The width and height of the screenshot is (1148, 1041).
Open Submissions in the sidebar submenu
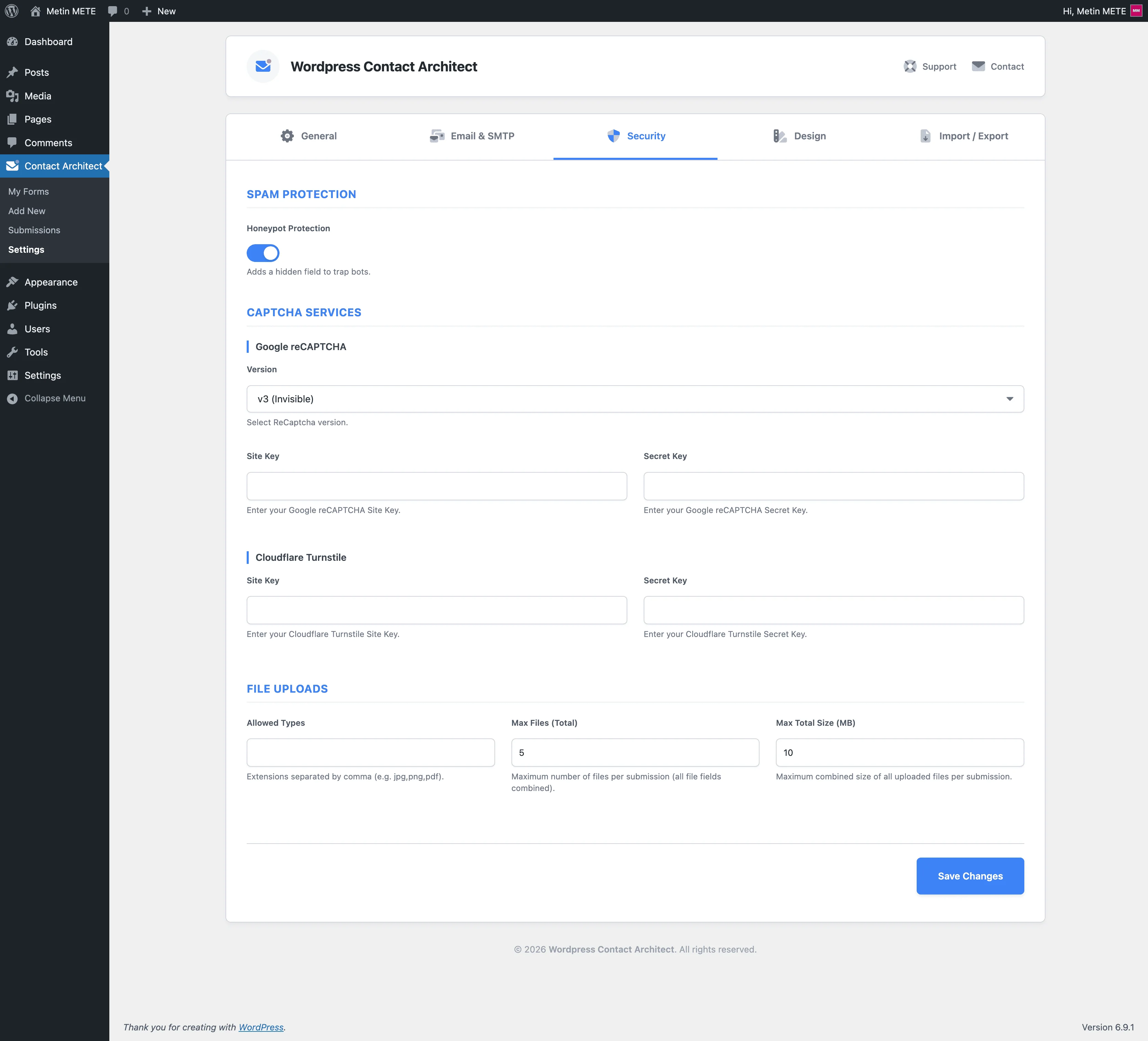coord(34,230)
